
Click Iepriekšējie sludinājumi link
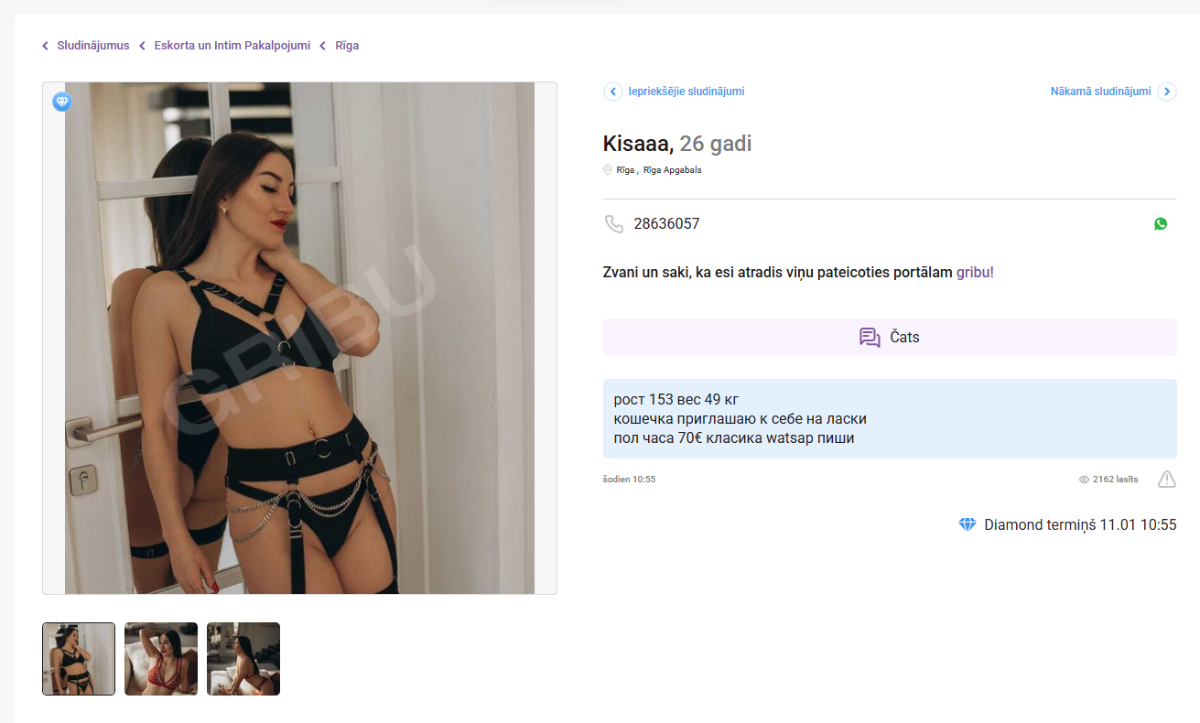[686, 91]
